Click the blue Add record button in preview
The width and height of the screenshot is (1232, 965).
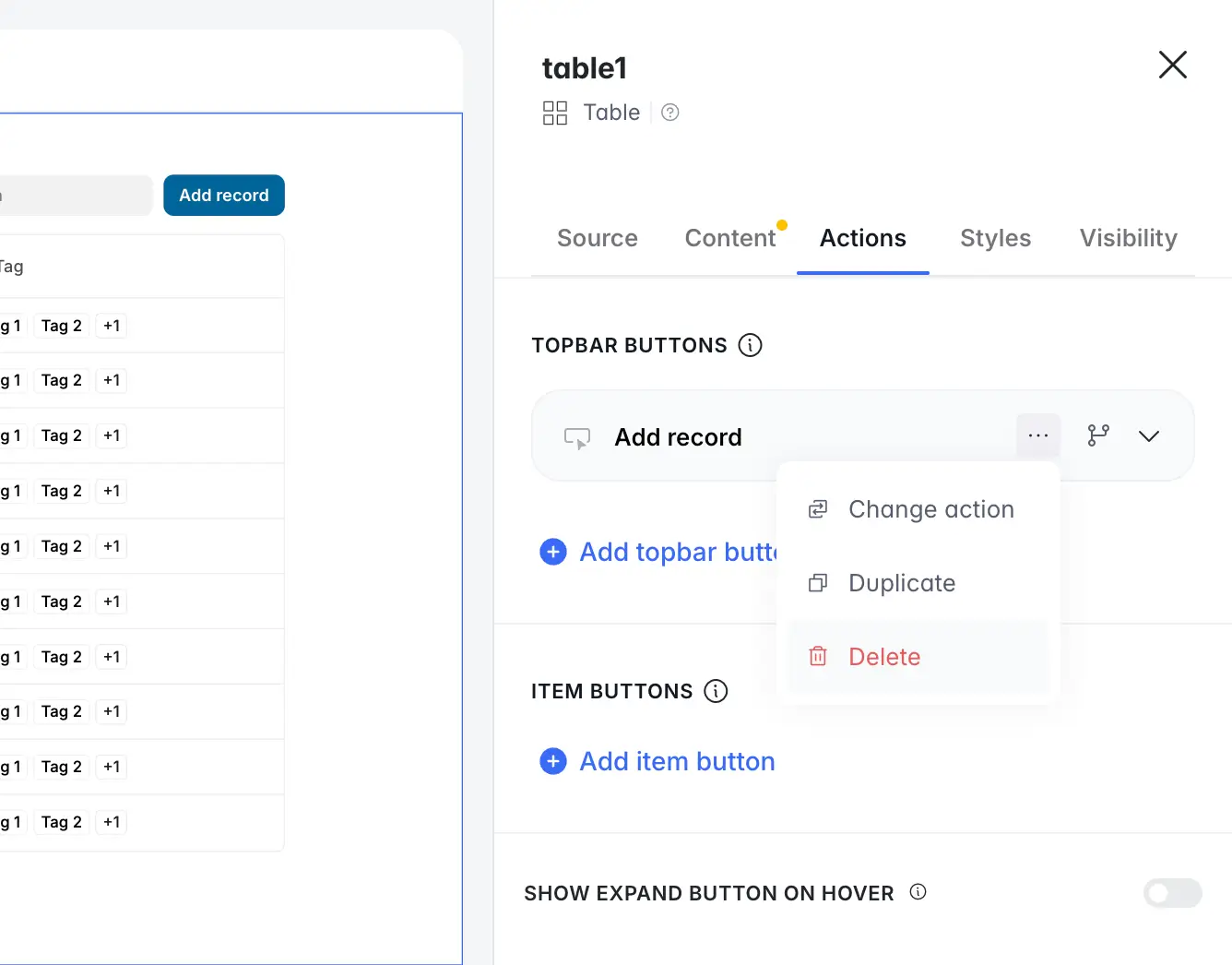[224, 196]
